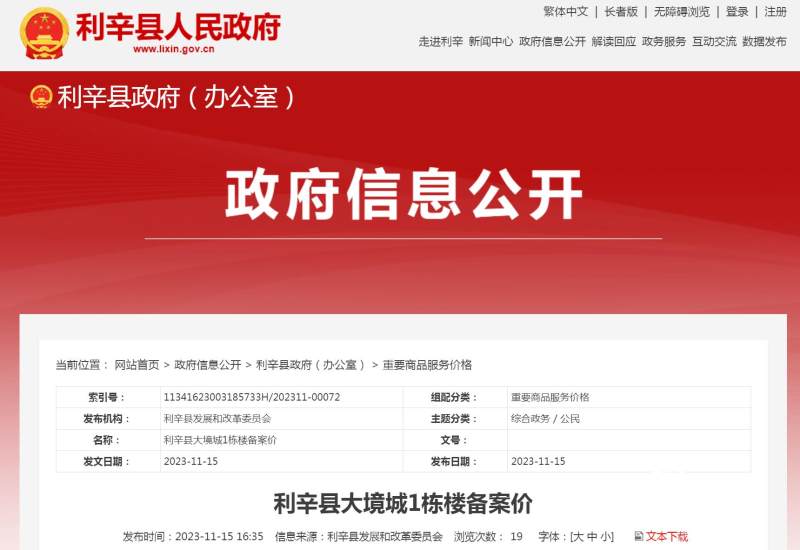Enable 无障碍浏览 accessibility browsing
800x550 pixels.
tap(682, 12)
